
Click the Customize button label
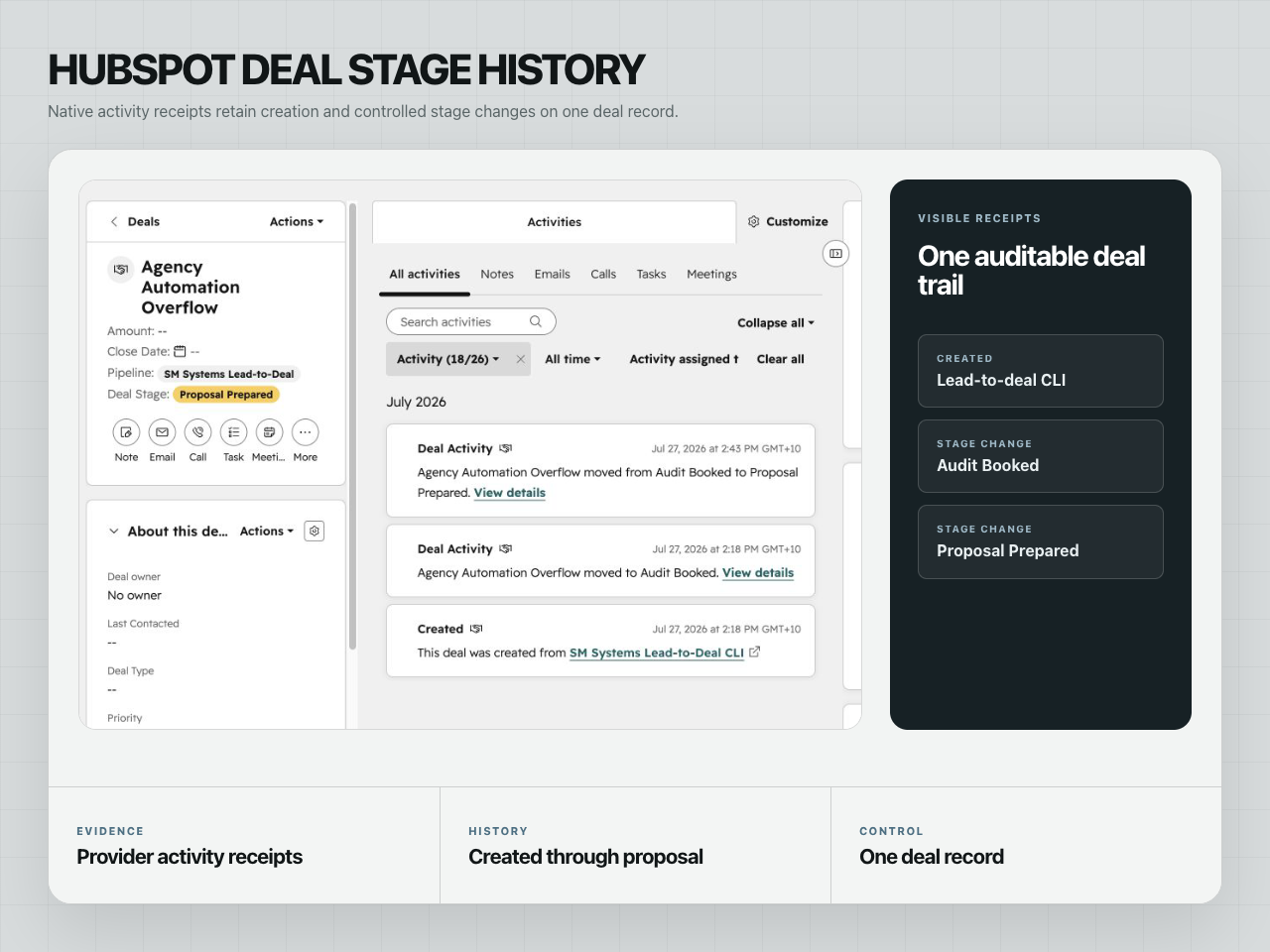[797, 222]
